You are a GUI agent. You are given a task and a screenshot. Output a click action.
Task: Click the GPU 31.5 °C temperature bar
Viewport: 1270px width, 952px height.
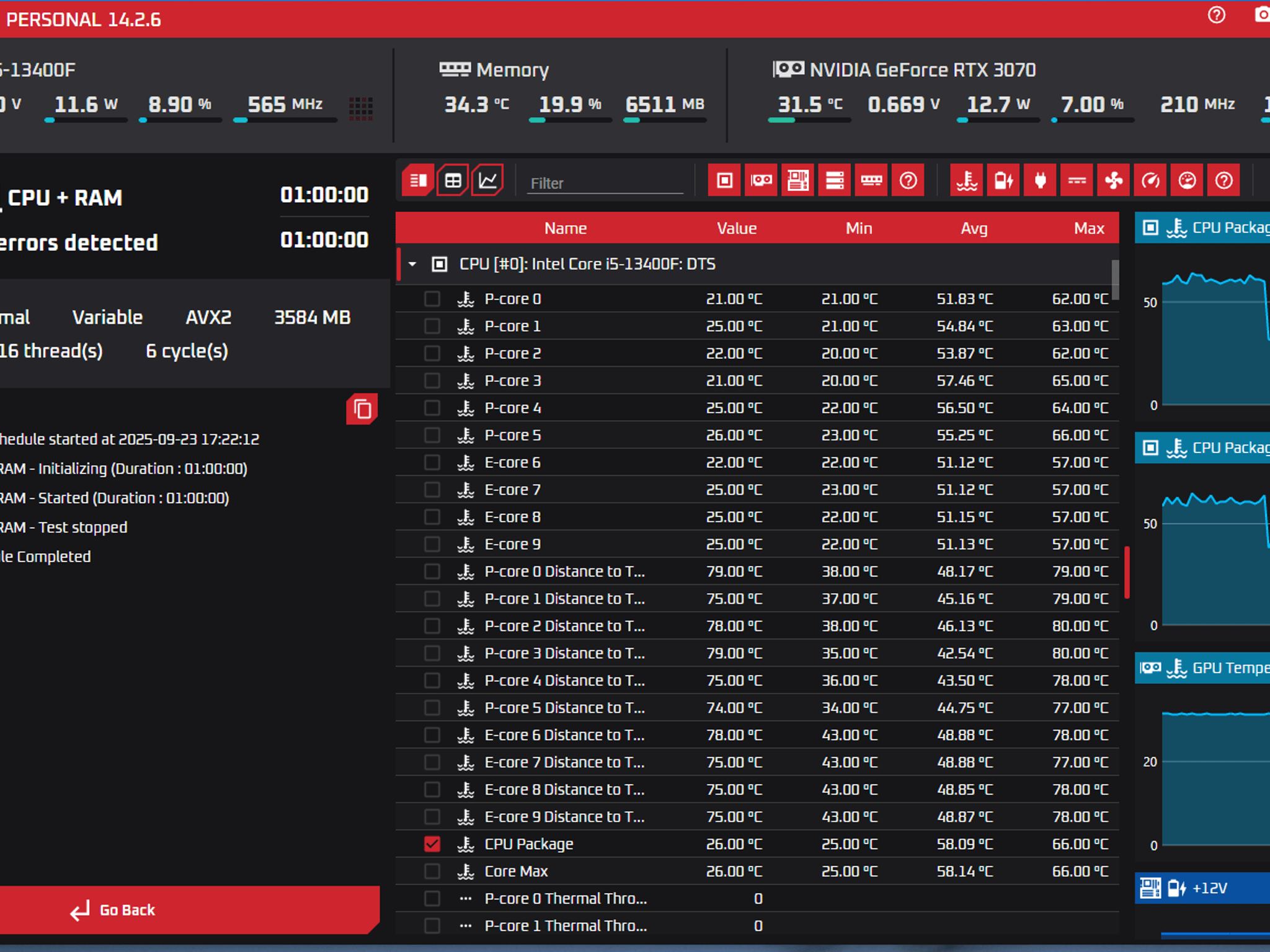pyautogui.click(x=809, y=120)
